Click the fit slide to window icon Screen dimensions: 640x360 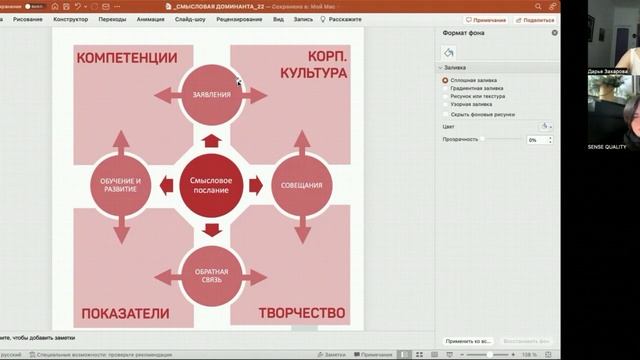click(x=548, y=355)
